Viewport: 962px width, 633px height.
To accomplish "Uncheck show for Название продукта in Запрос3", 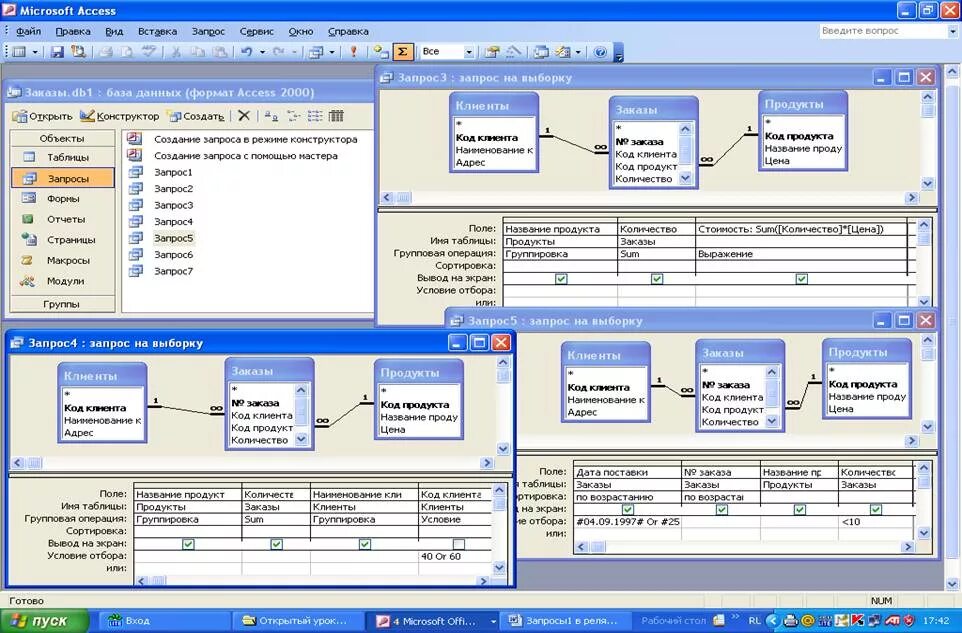I will pos(561,279).
